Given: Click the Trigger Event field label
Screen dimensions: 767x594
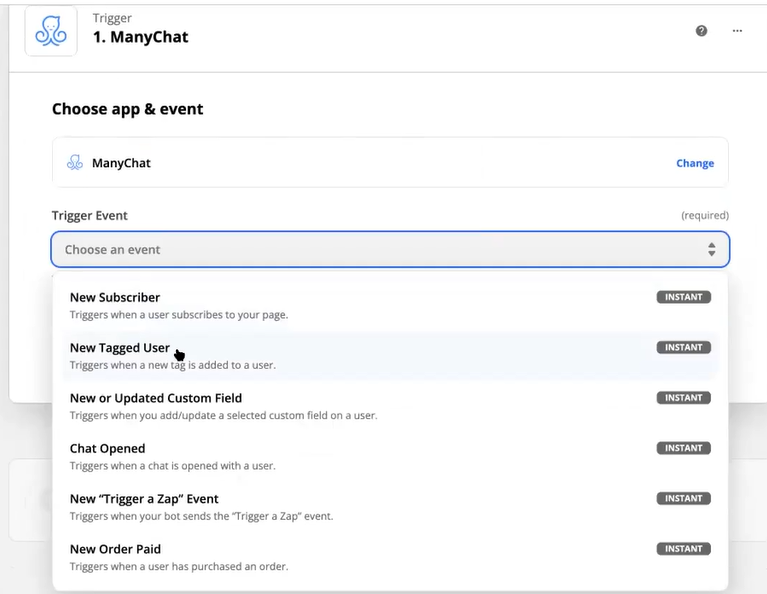Looking at the screenshot, I should pos(90,216).
